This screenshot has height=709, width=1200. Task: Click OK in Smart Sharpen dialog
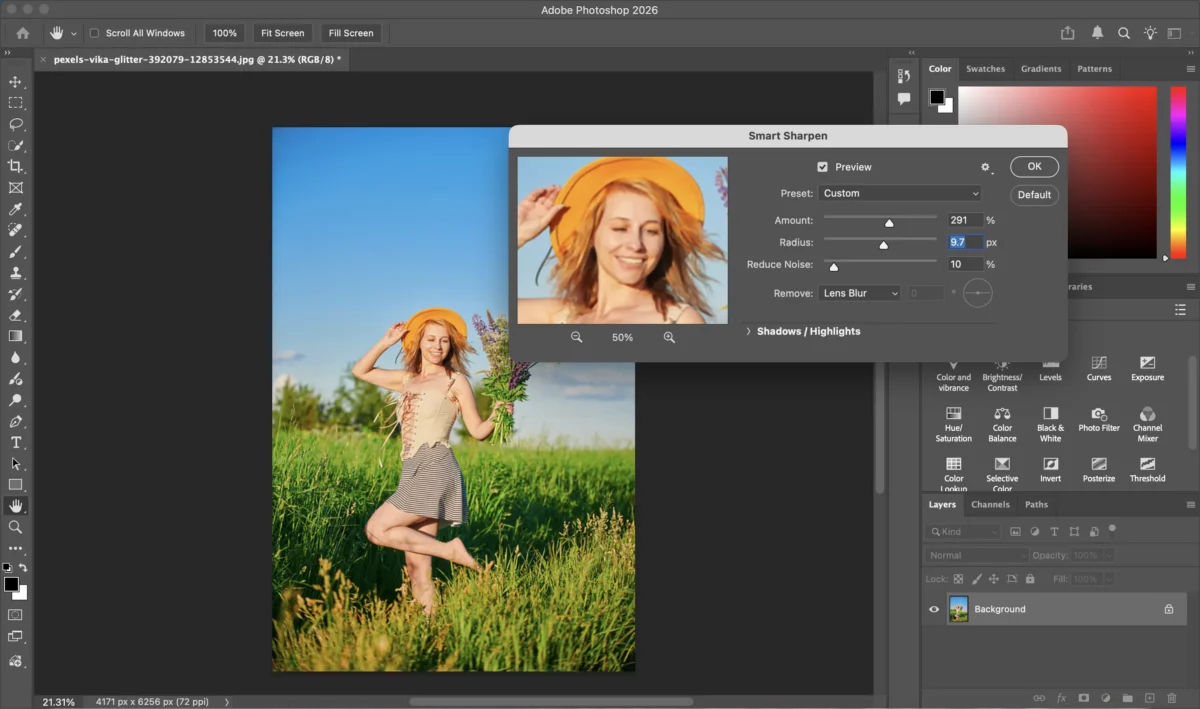(x=1034, y=167)
